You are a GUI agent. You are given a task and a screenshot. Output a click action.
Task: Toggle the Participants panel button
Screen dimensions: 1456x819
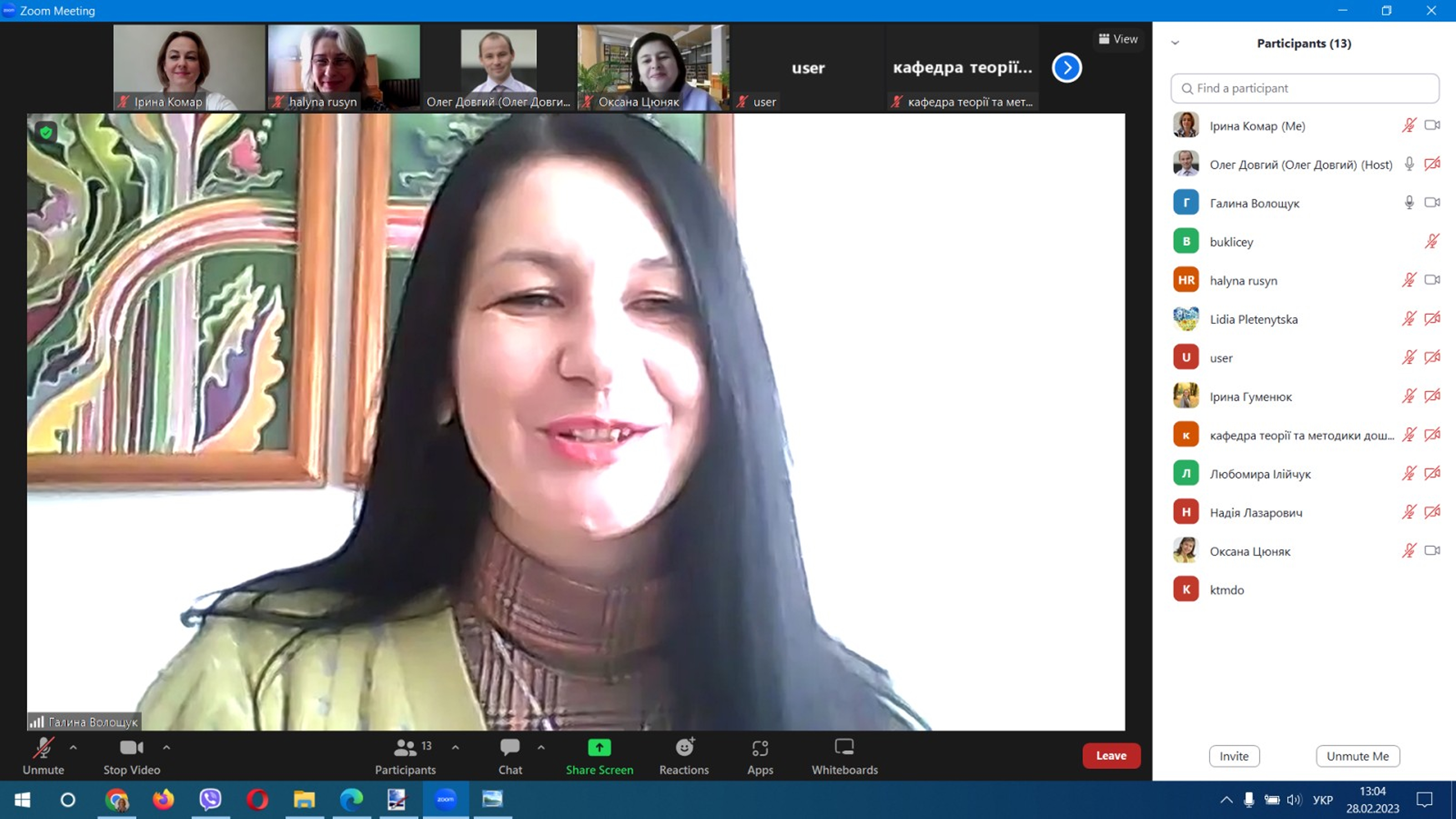click(405, 748)
